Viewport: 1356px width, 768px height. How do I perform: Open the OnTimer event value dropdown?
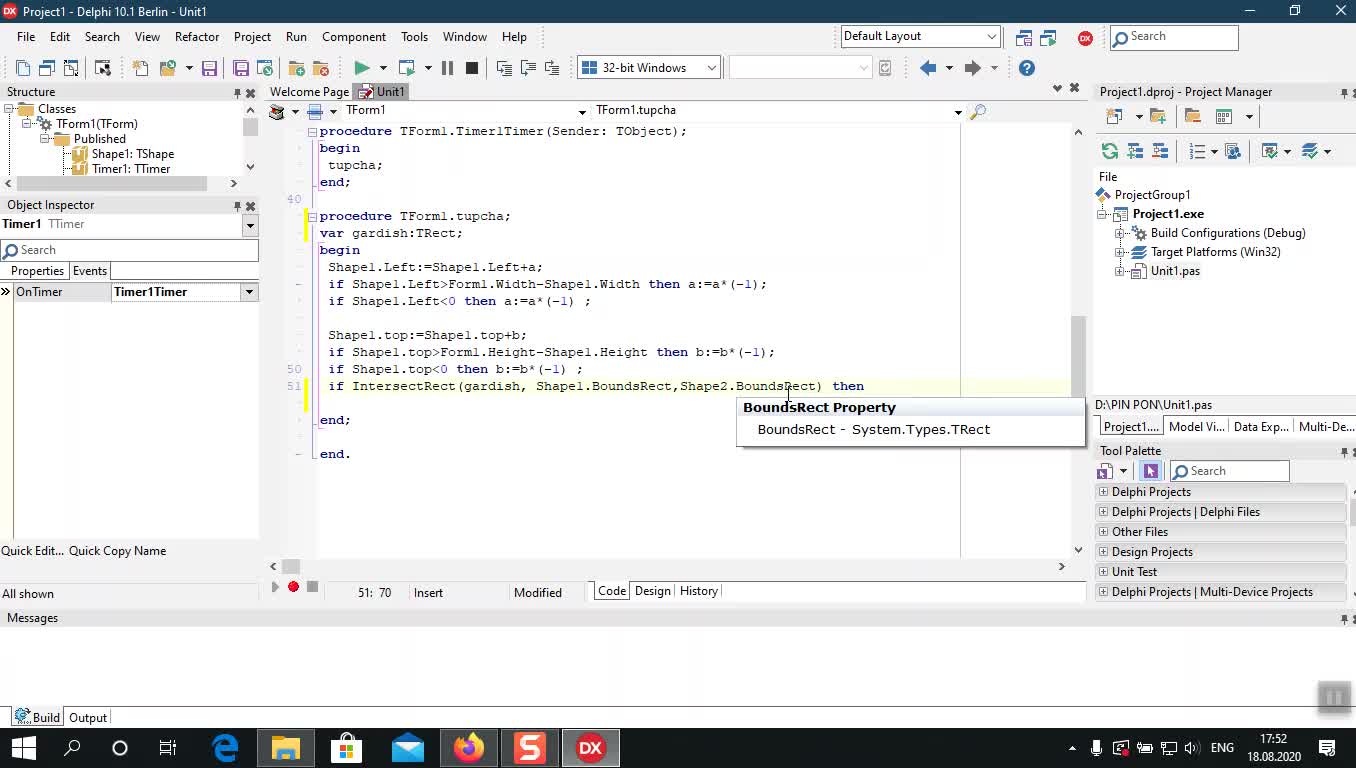(249, 292)
